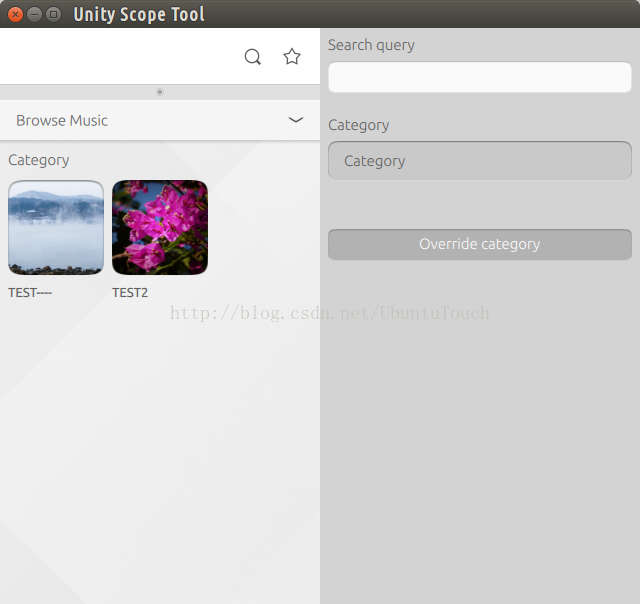Click the star favorite icon
Image resolution: width=640 pixels, height=604 pixels.
[292, 56]
